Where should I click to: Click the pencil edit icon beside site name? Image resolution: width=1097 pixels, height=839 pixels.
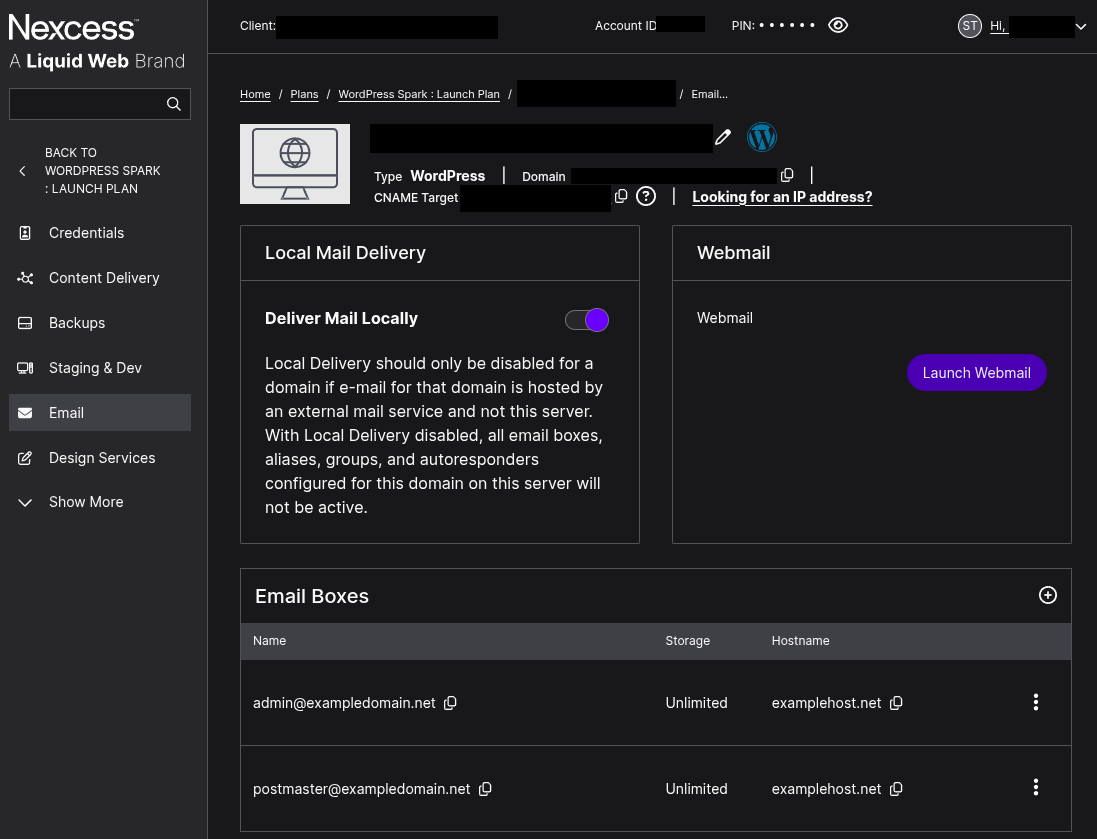click(x=723, y=137)
